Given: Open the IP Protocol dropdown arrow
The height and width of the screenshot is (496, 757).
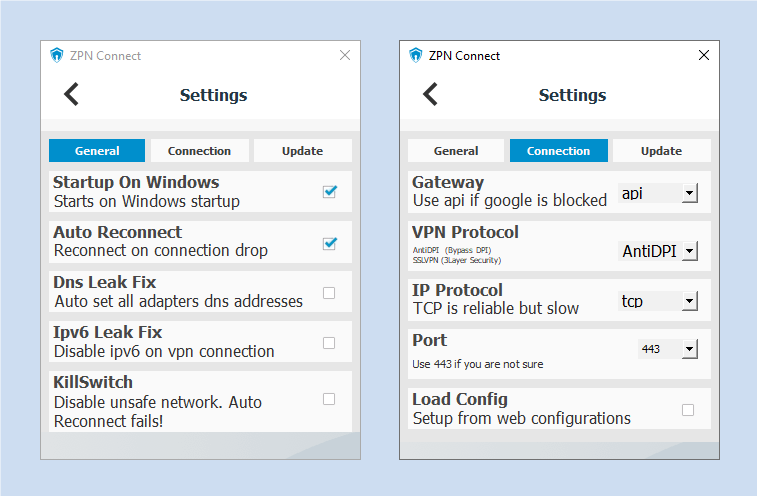Looking at the screenshot, I should click(x=690, y=301).
